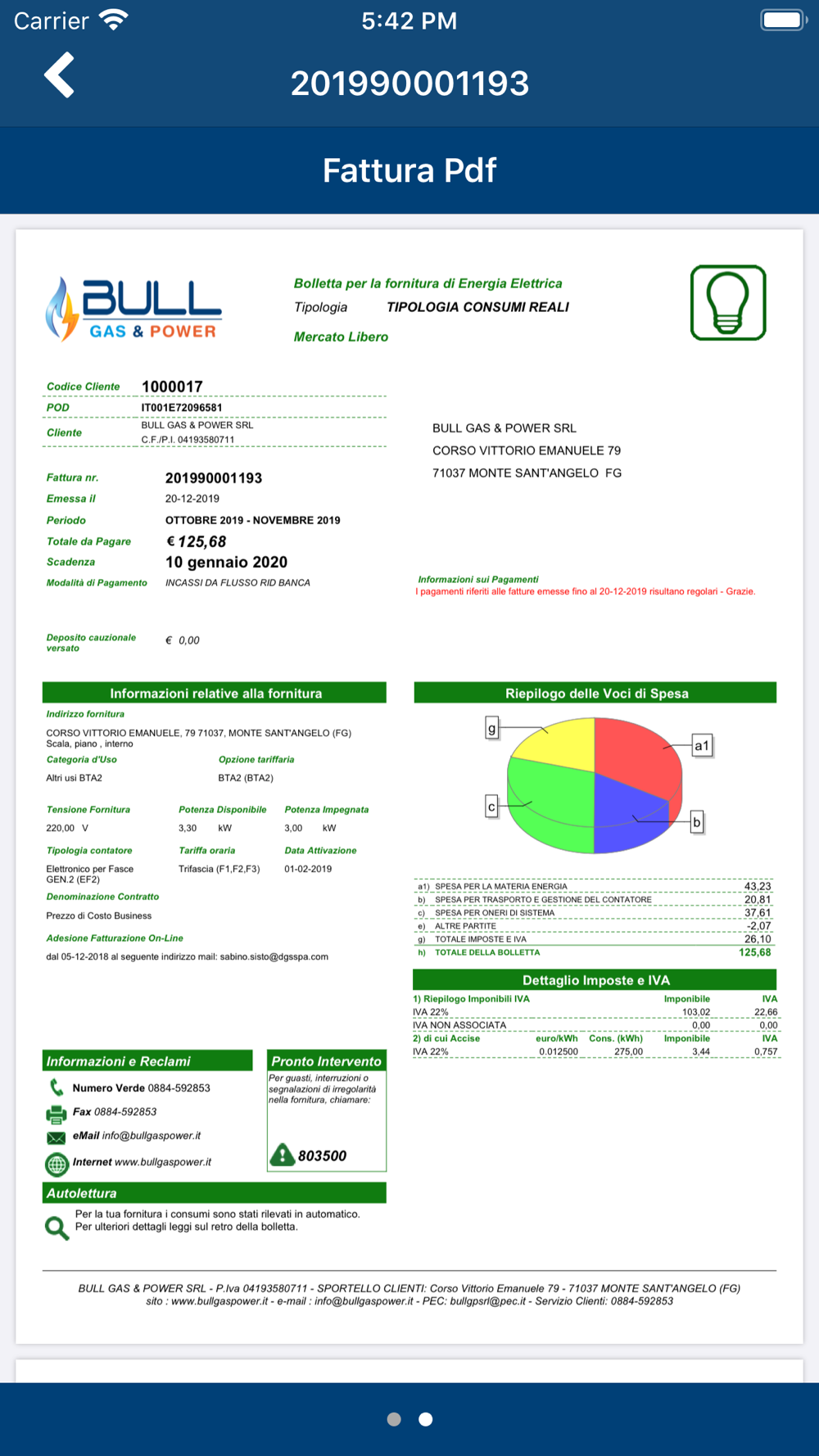Tap the g pie chart label

491,727
